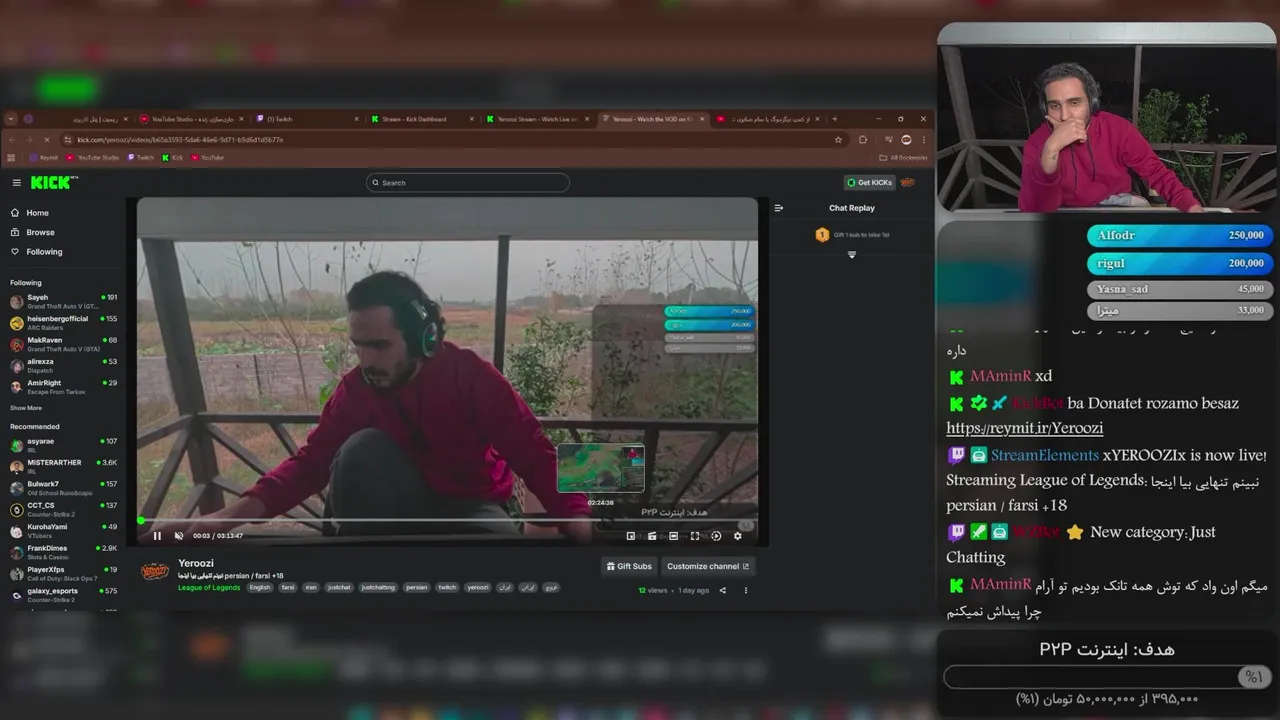Image resolution: width=1280 pixels, height=720 pixels.
Task: Click the playback speed icon in player
Action: click(716, 536)
